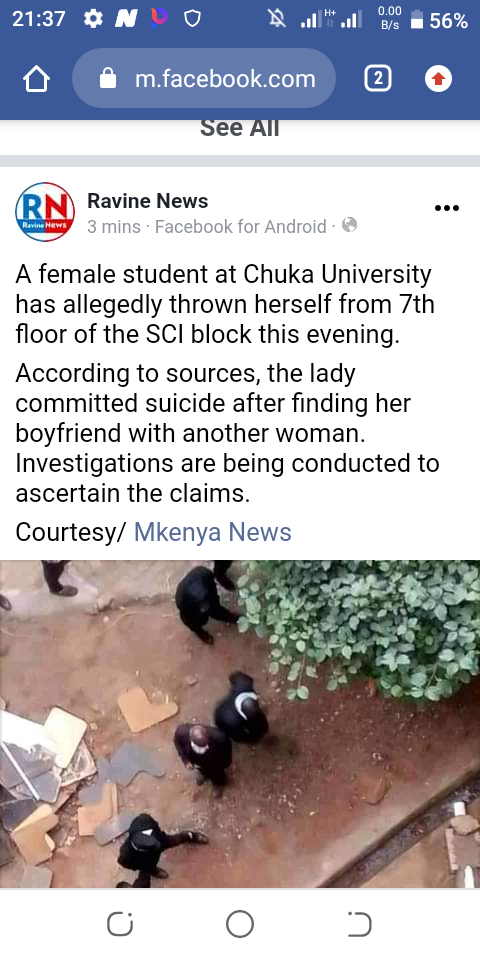This screenshot has height=960, width=480.
Task: Open the three-dot post options menu
Action: coord(446,208)
